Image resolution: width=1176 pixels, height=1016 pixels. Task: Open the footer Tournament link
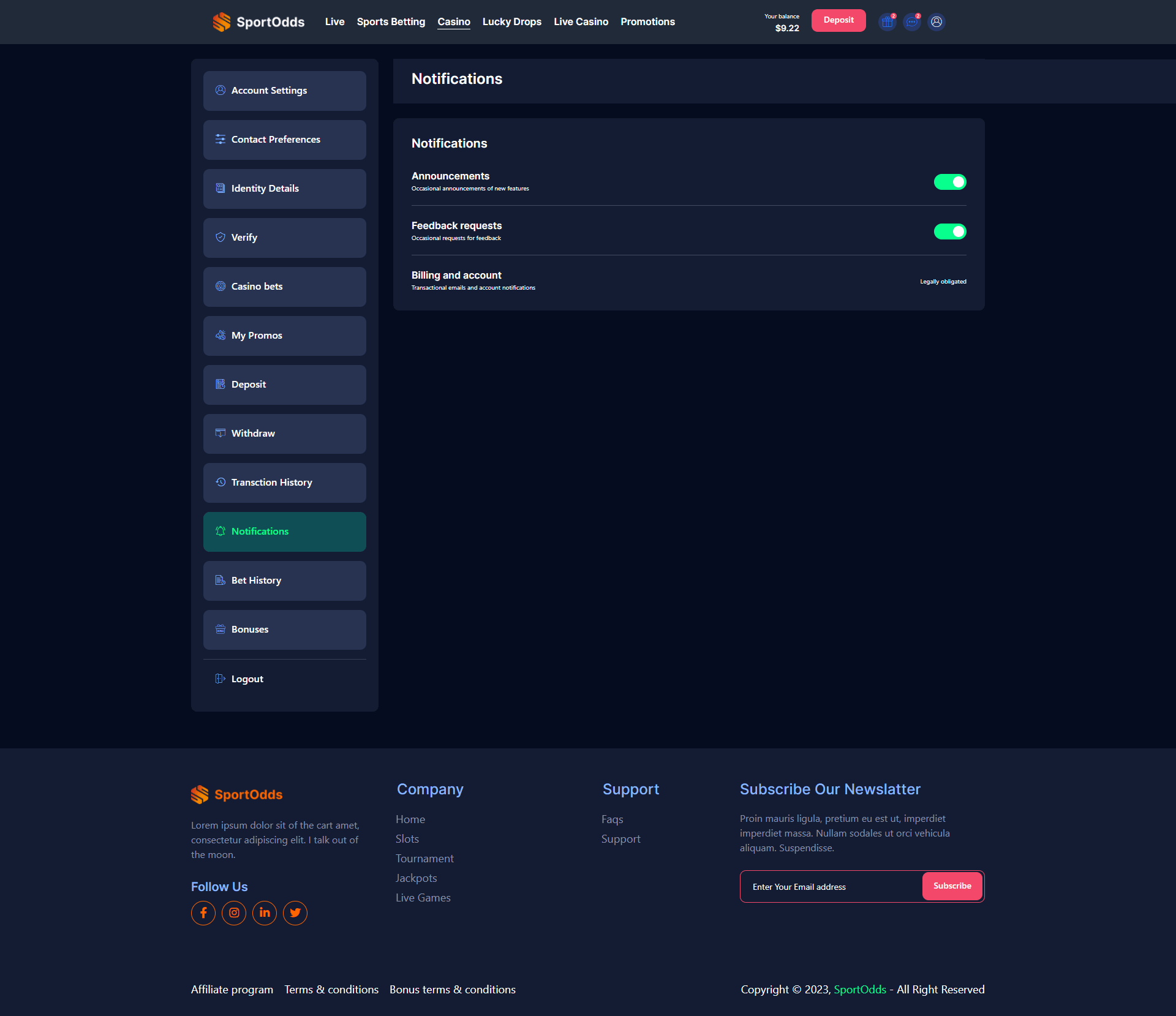pyautogui.click(x=424, y=859)
